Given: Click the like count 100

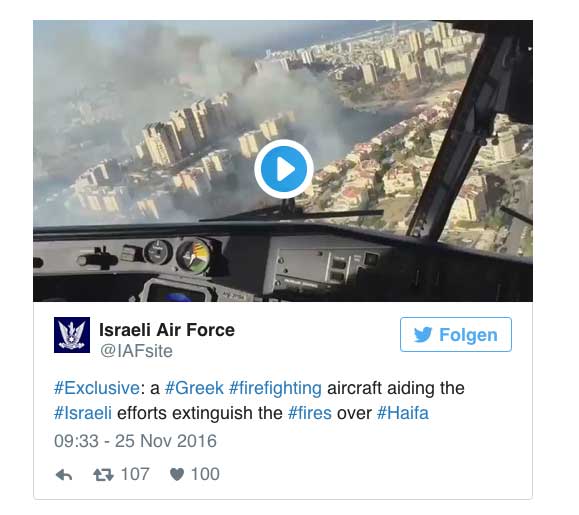Looking at the screenshot, I should (x=205, y=474).
